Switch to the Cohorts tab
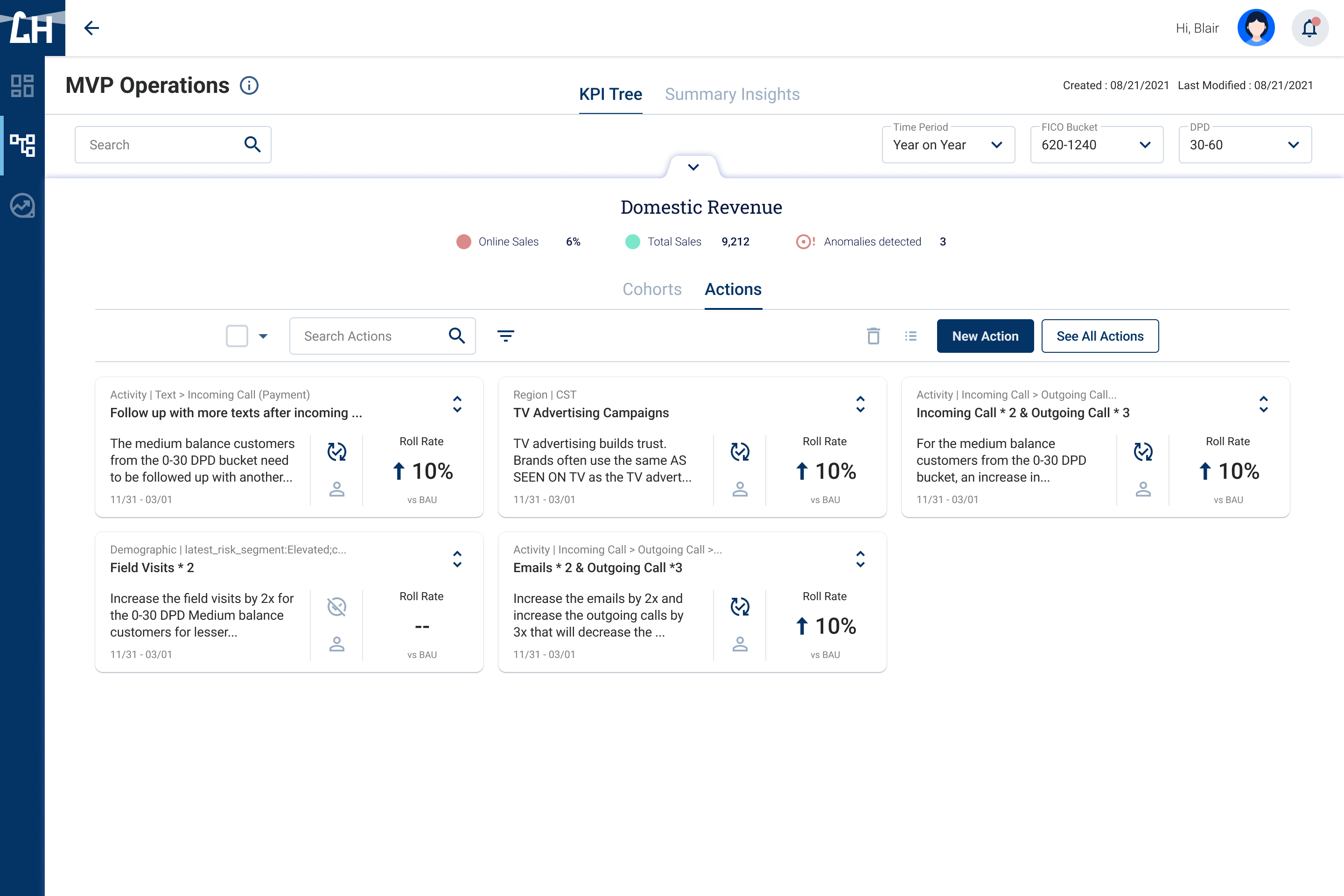 click(652, 289)
